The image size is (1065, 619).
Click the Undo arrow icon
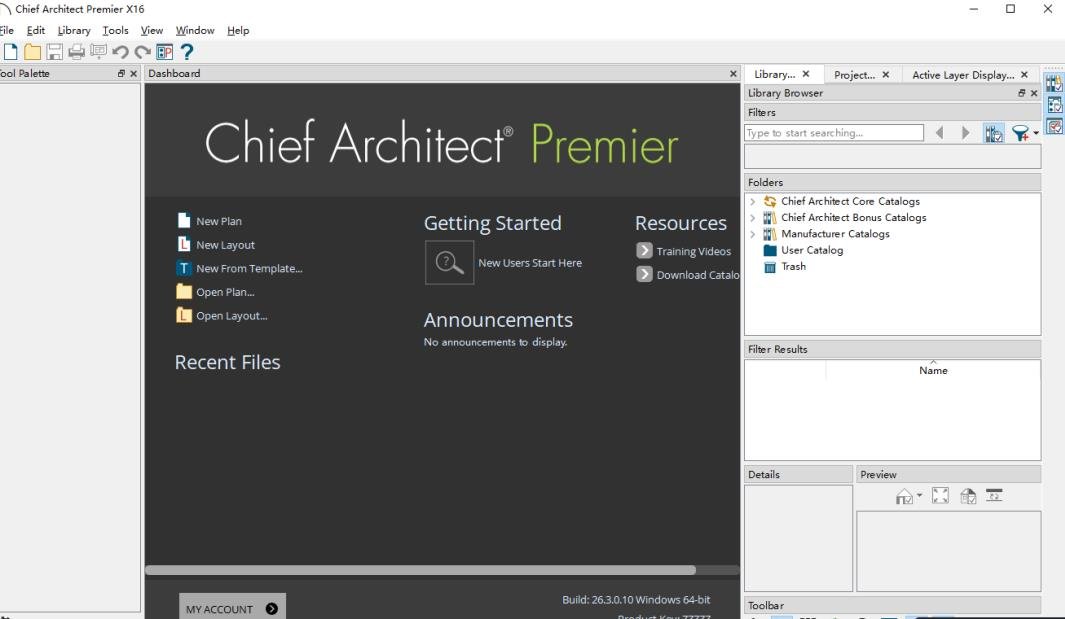(x=121, y=52)
